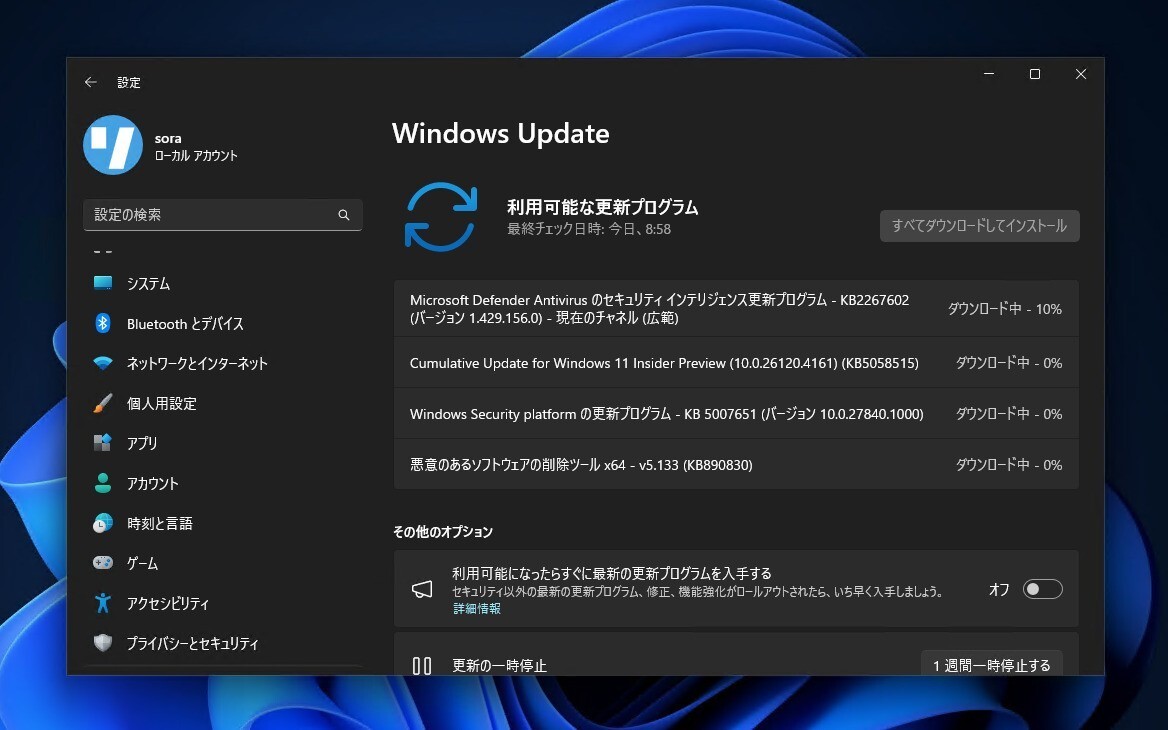Click 1 週間一時停止する button
Viewport: 1168px width, 730px height.
point(991,665)
